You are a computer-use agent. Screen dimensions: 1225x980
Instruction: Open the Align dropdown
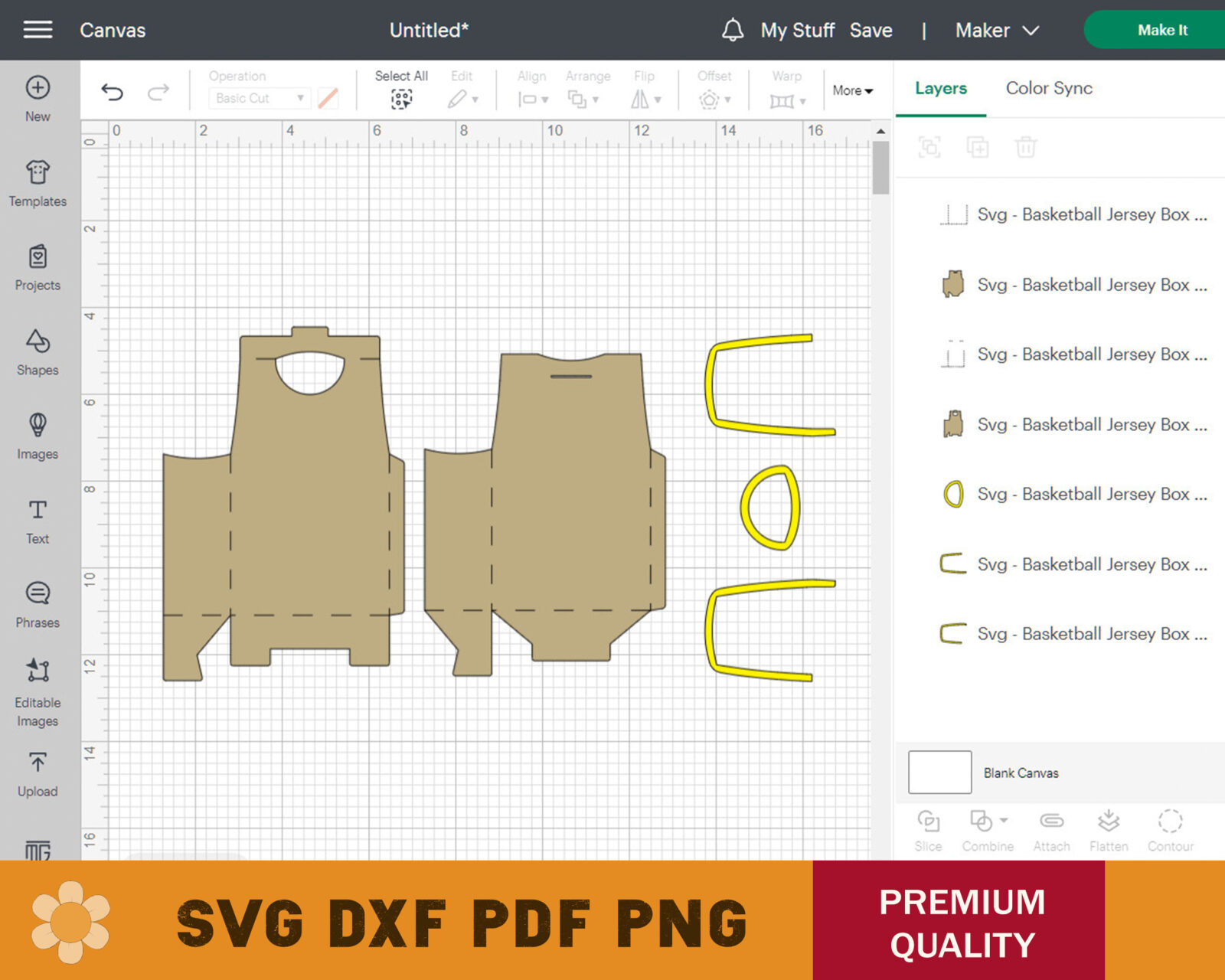[x=532, y=100]
